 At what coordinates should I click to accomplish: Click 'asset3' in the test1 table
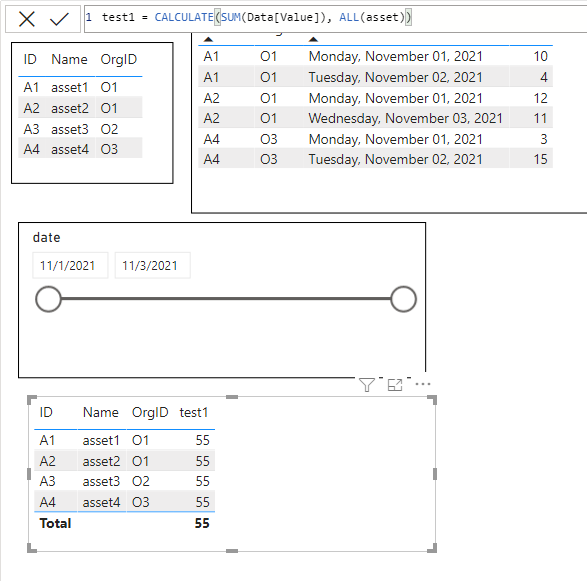(x=101, y=481)
